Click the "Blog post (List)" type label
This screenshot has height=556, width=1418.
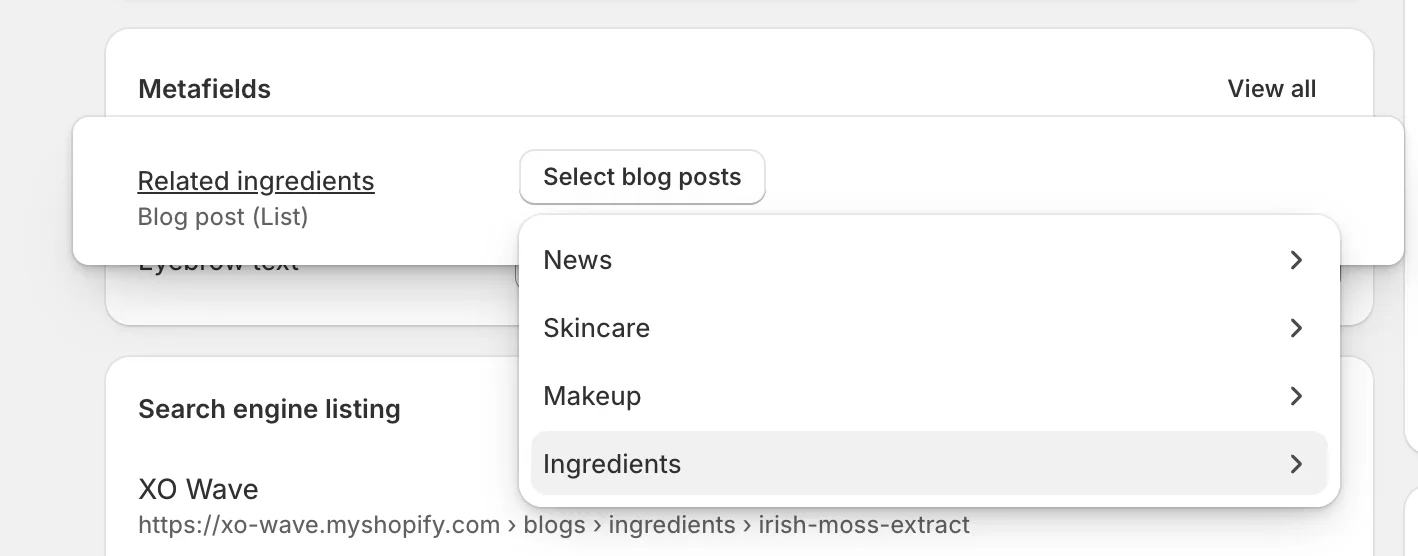[x=223, y=216]
